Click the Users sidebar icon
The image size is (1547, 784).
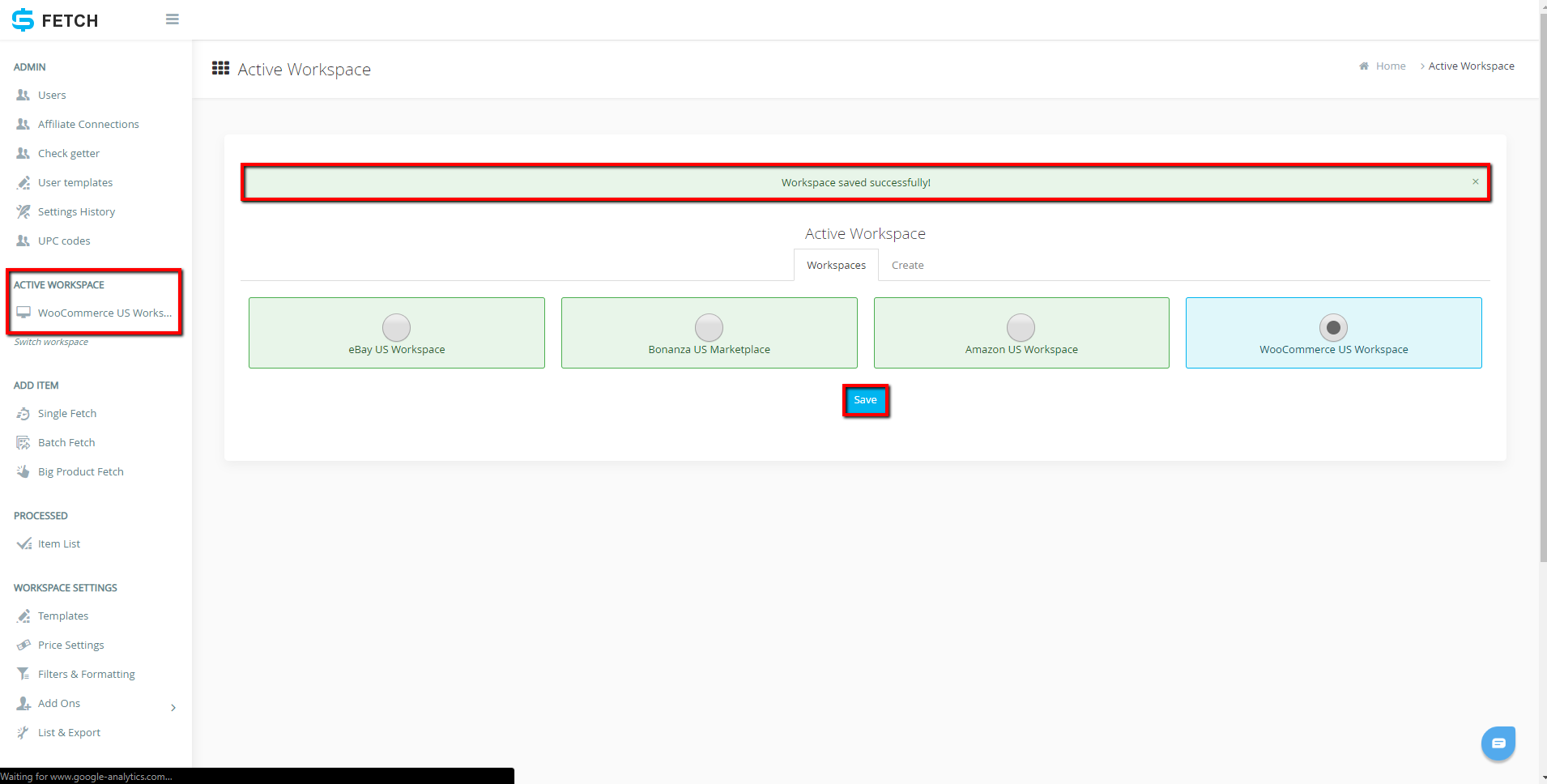[x=23, y=95]
